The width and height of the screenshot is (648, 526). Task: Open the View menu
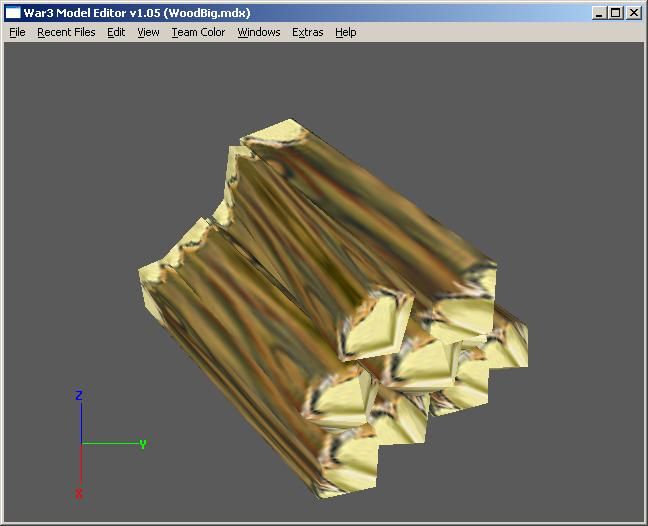pyautogui.click(x=148, y=32)
